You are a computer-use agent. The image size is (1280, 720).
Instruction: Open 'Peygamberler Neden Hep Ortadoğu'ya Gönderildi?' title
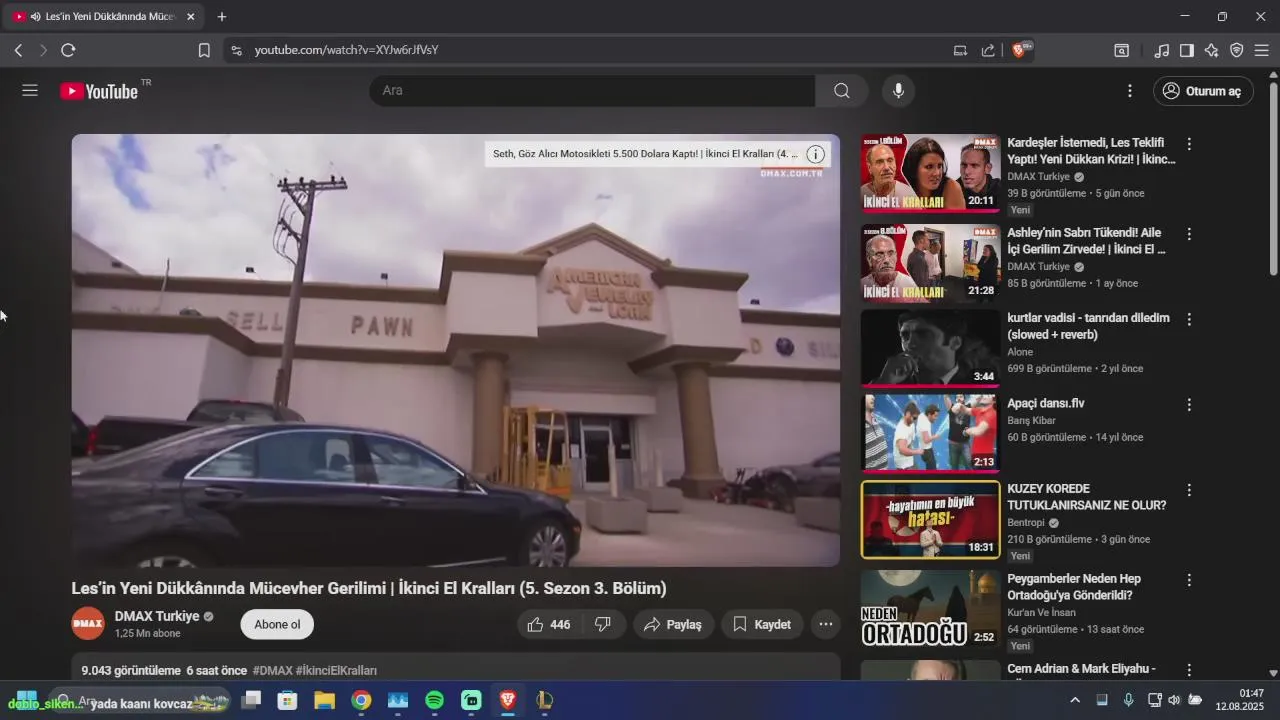(x=1074, y=587)
